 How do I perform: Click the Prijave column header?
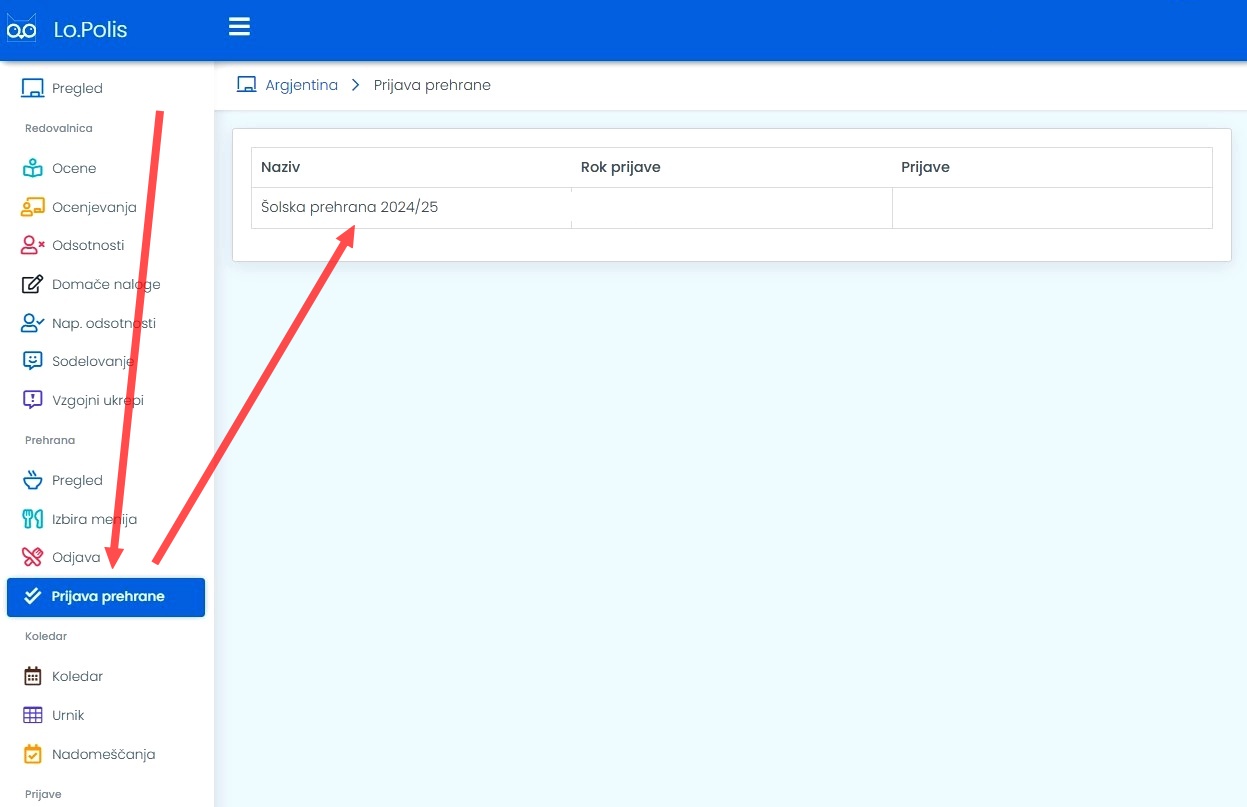(925, 167)
